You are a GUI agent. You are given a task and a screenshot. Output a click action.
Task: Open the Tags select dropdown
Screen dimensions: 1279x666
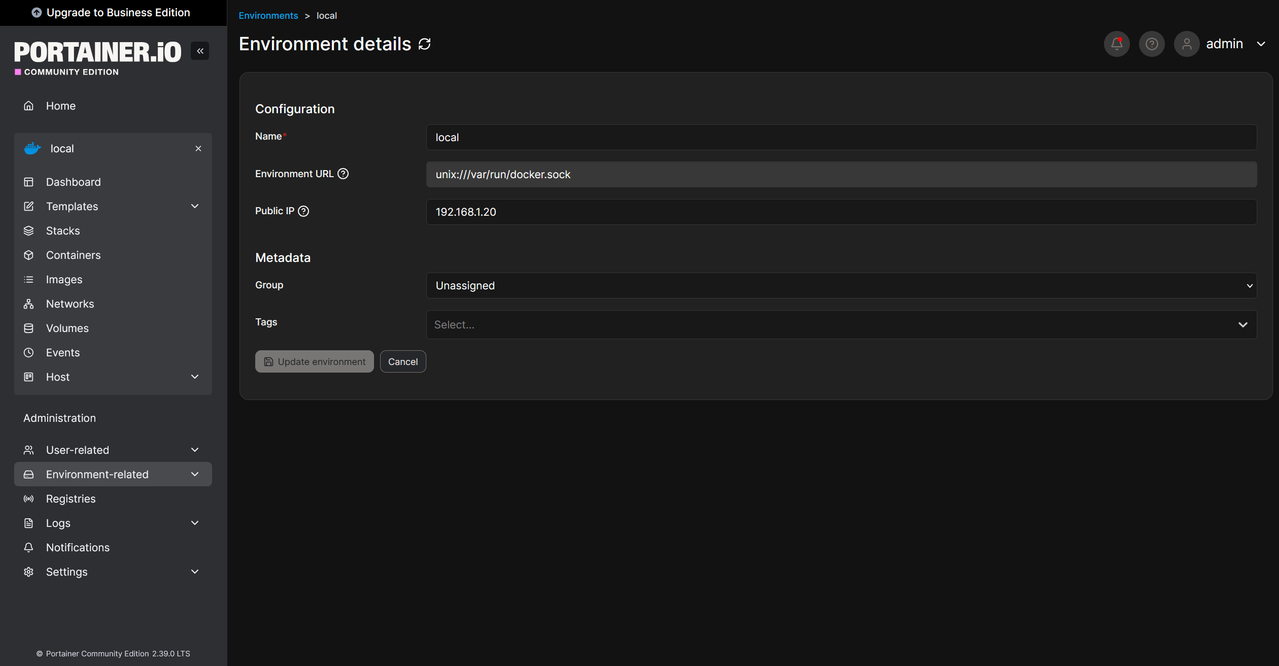pos(841,324)
